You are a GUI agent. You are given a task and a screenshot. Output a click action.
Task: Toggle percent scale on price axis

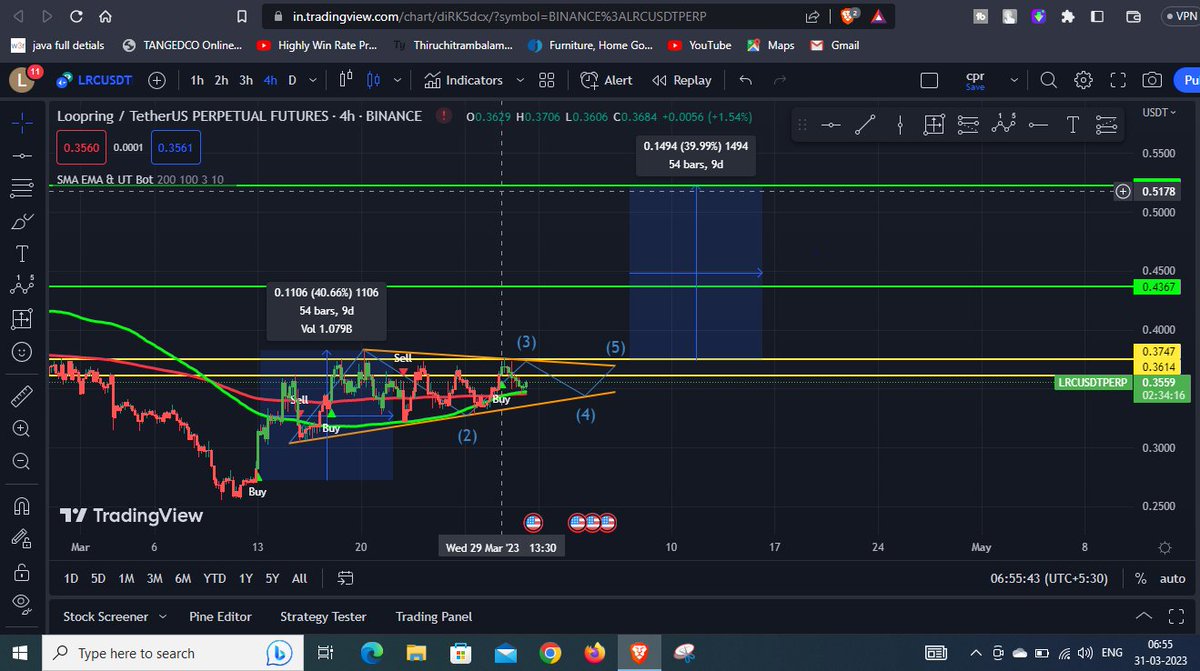(1141, 578)
